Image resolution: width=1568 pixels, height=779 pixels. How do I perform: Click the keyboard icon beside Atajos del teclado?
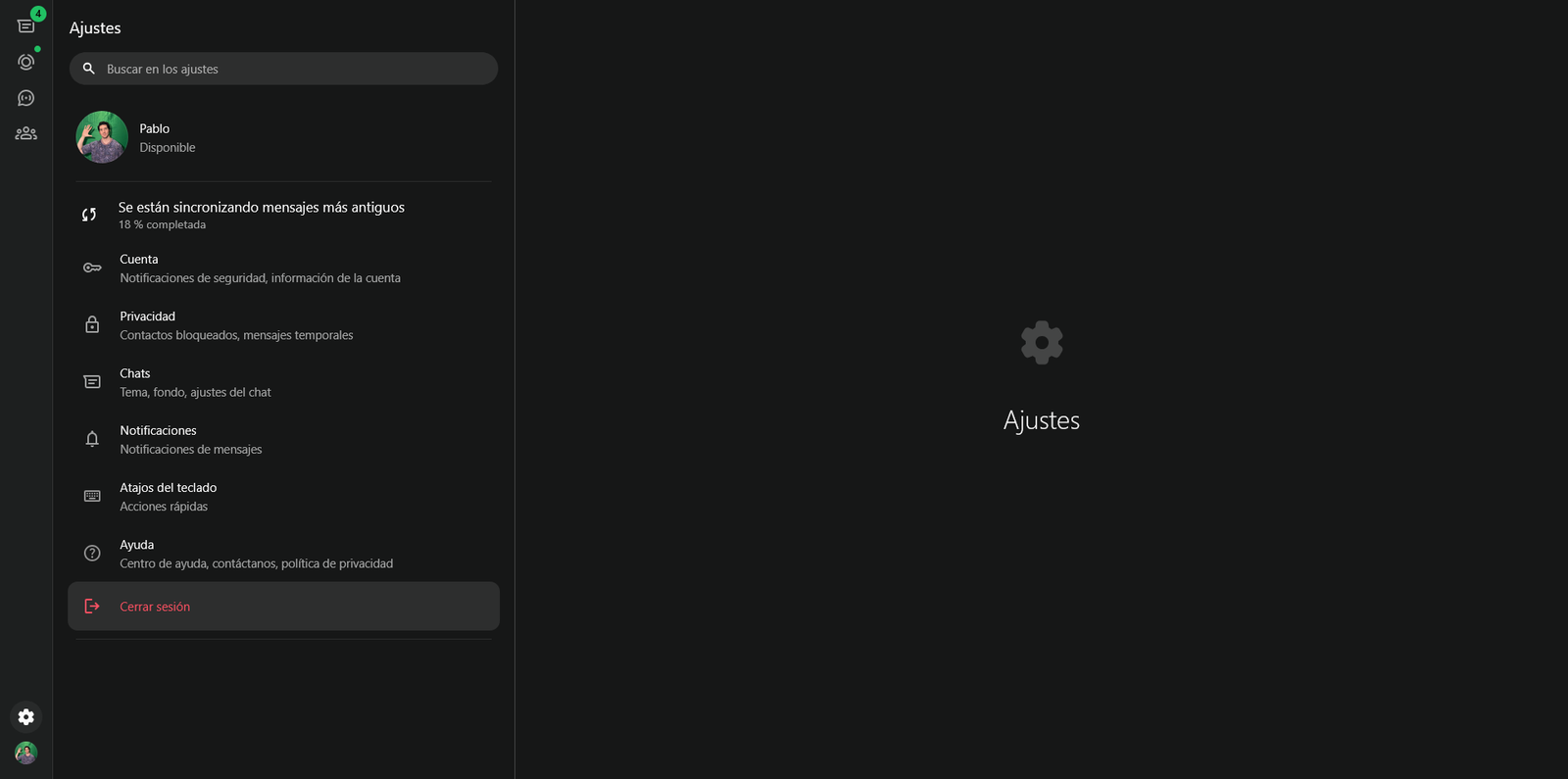[92, 496]
